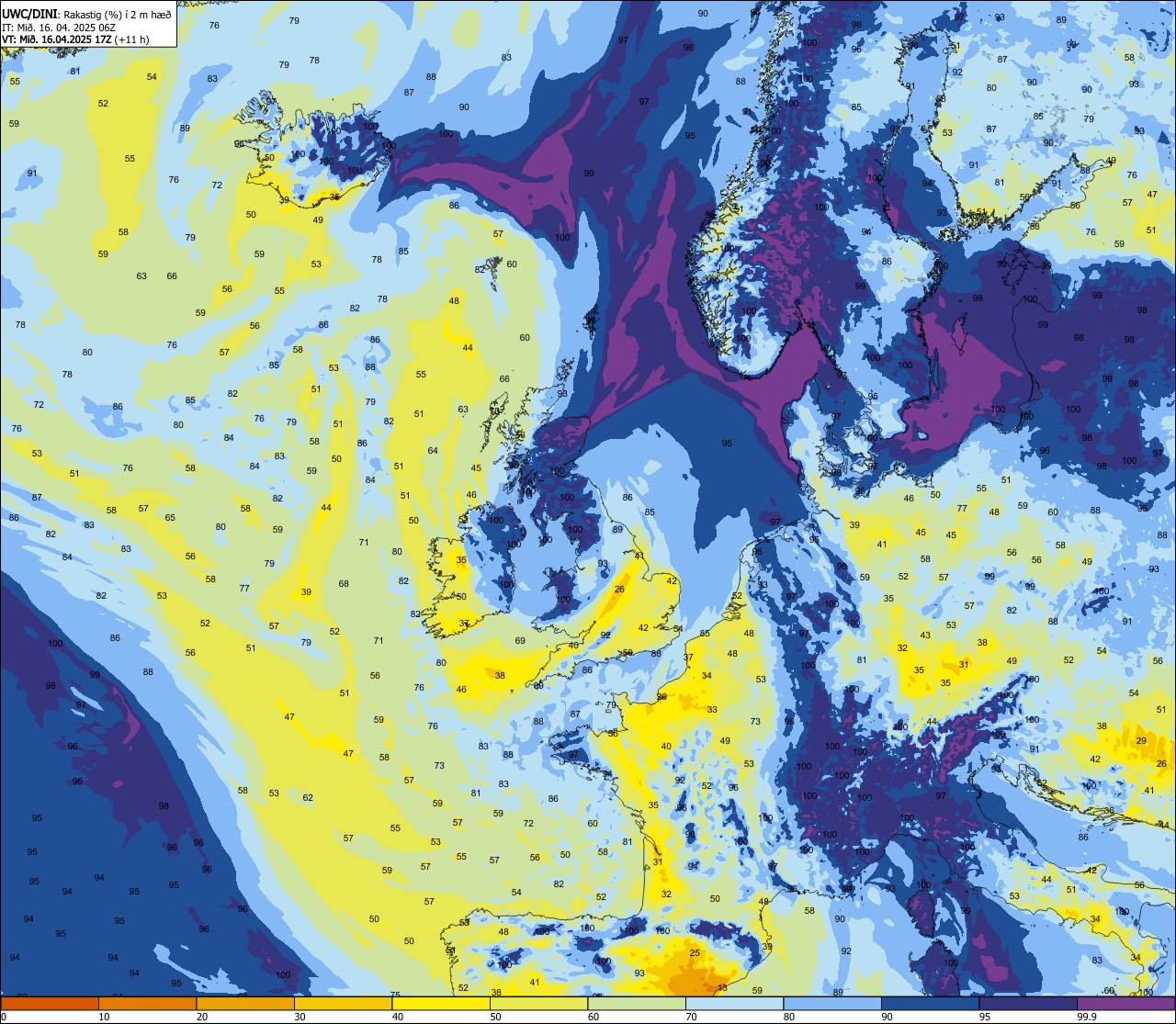Click the '25' humidity value over Spain
This screenshot has height=1024, width=1176.
pyautogui.click(x=695, y=953)
